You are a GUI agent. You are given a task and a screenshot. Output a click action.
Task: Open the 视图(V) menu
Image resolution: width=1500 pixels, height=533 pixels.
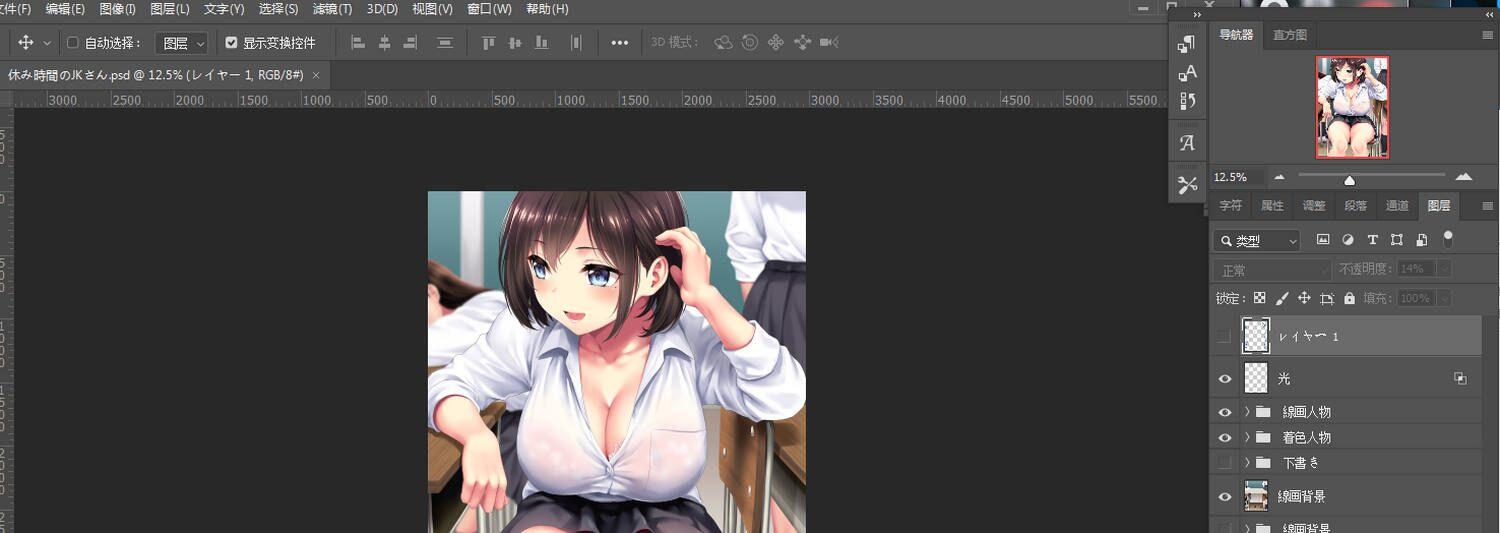pos(432,9)
